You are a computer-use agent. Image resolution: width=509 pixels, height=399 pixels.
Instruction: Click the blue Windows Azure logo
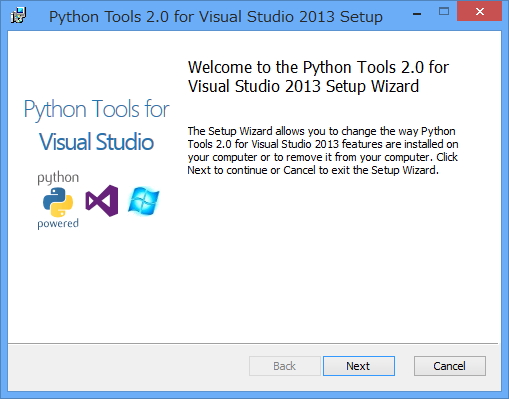(x=144, y=201)
